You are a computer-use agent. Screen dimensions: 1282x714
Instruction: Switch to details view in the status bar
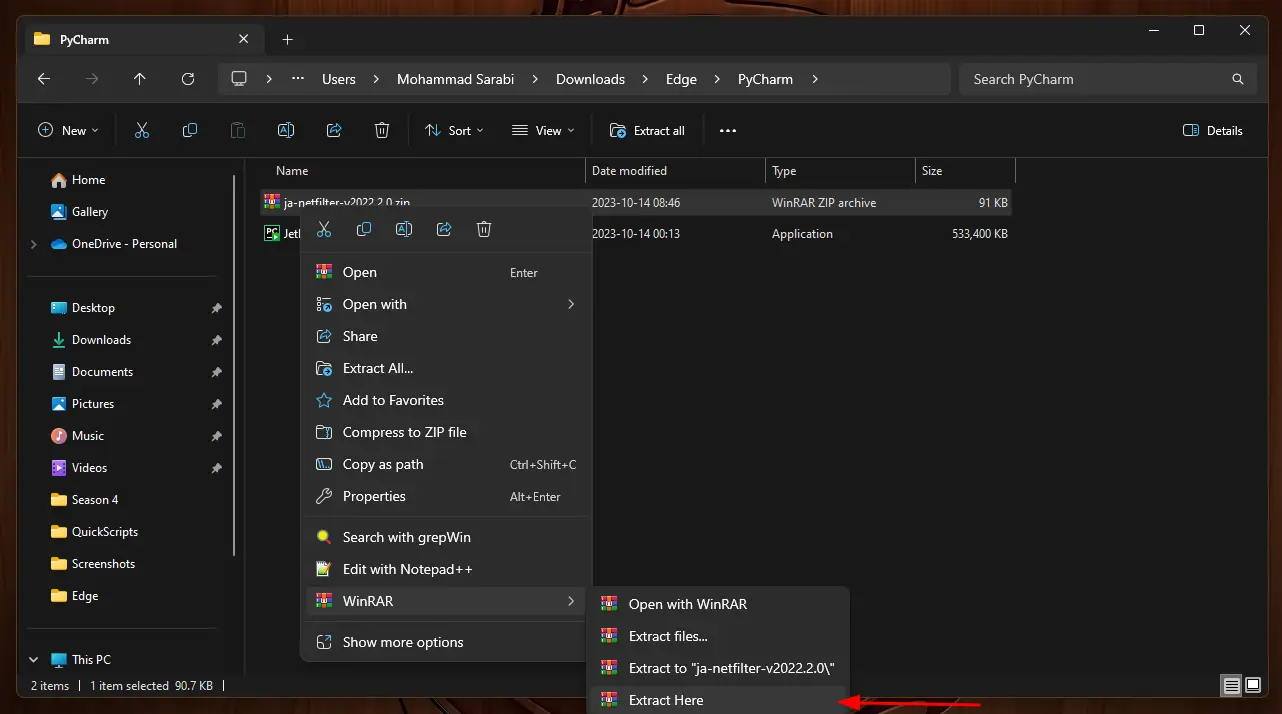point(1231,685)
